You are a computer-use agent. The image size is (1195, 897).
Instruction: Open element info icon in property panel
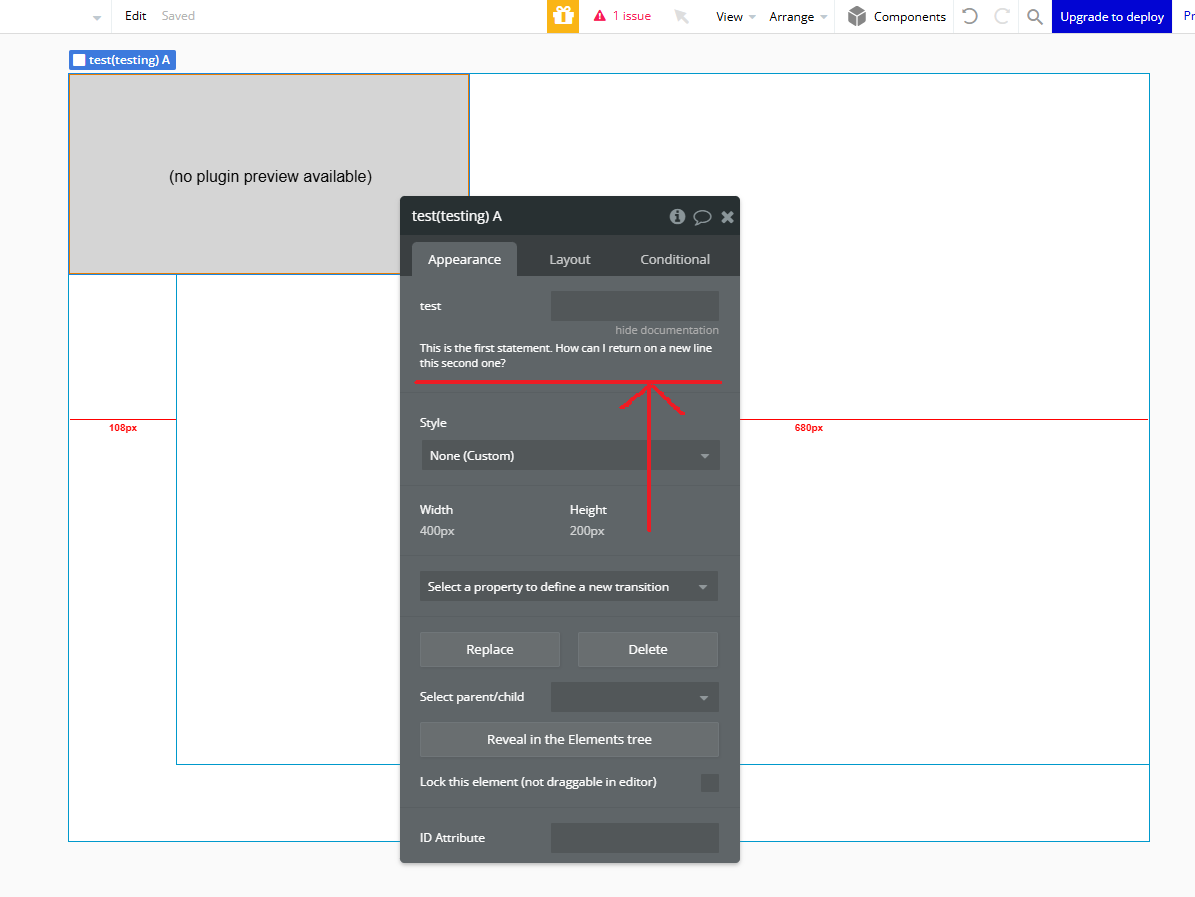[x=677, y=216]
